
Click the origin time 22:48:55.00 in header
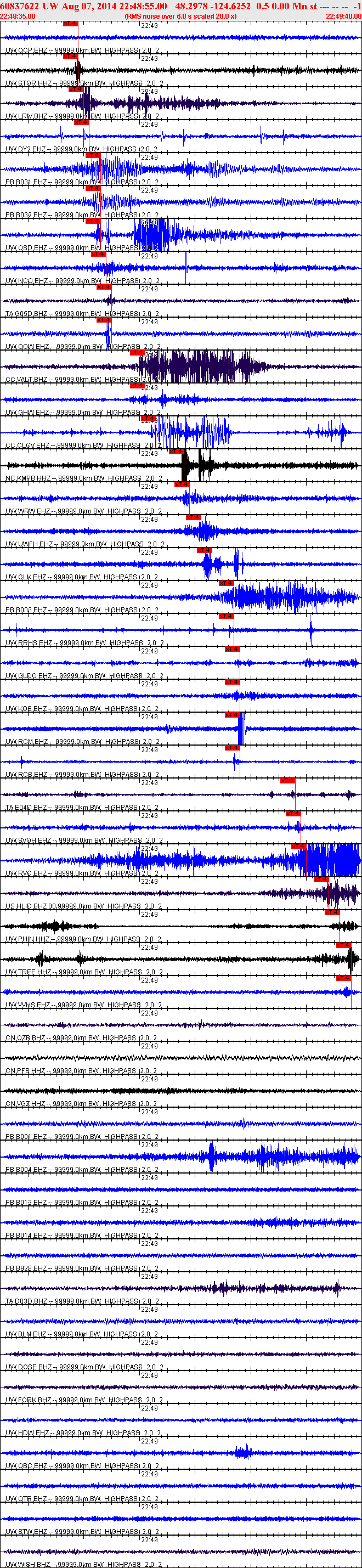coord(143,6)
